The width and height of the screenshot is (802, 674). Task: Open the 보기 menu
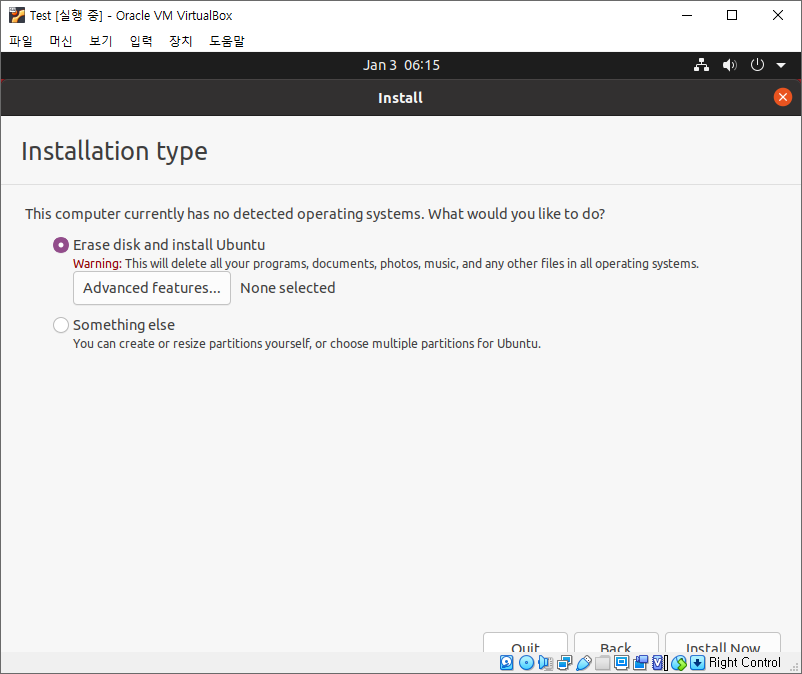101,41
